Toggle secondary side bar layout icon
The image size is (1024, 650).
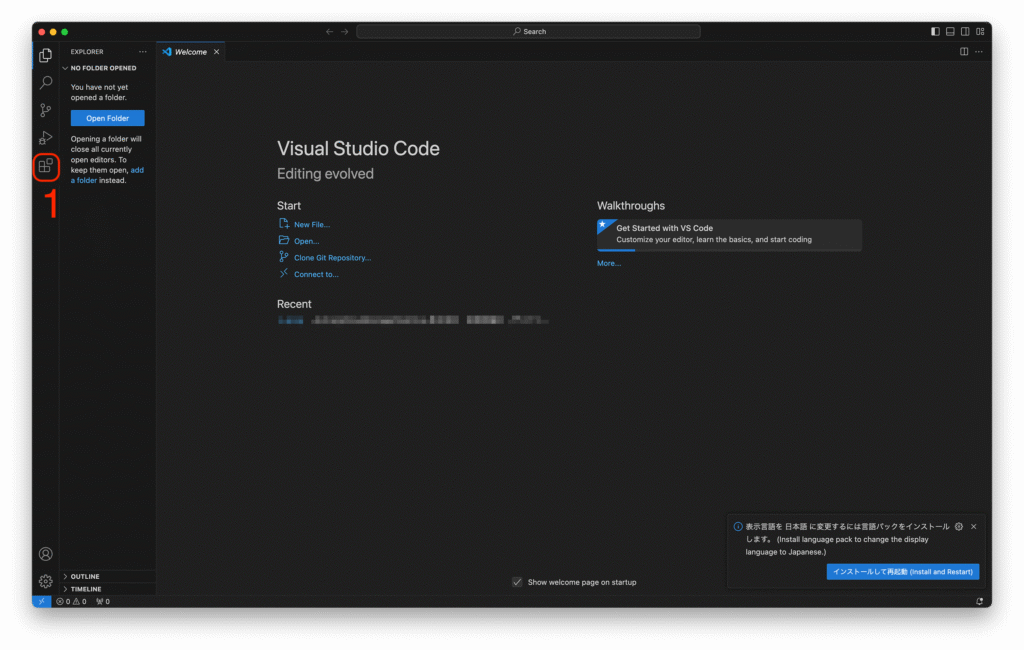965,31
